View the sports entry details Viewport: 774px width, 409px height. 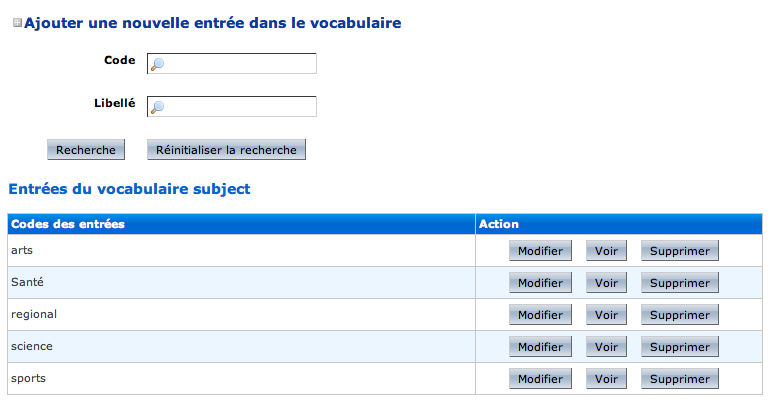[x=606, y=379]
